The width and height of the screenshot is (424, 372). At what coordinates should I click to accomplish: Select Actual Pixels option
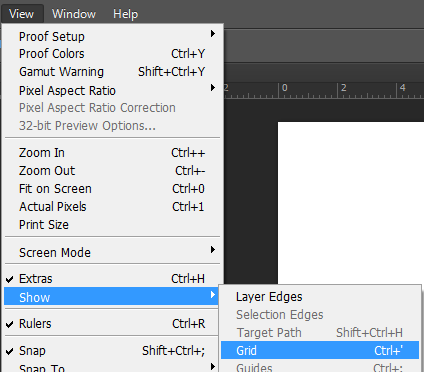(x=112, y=207)
